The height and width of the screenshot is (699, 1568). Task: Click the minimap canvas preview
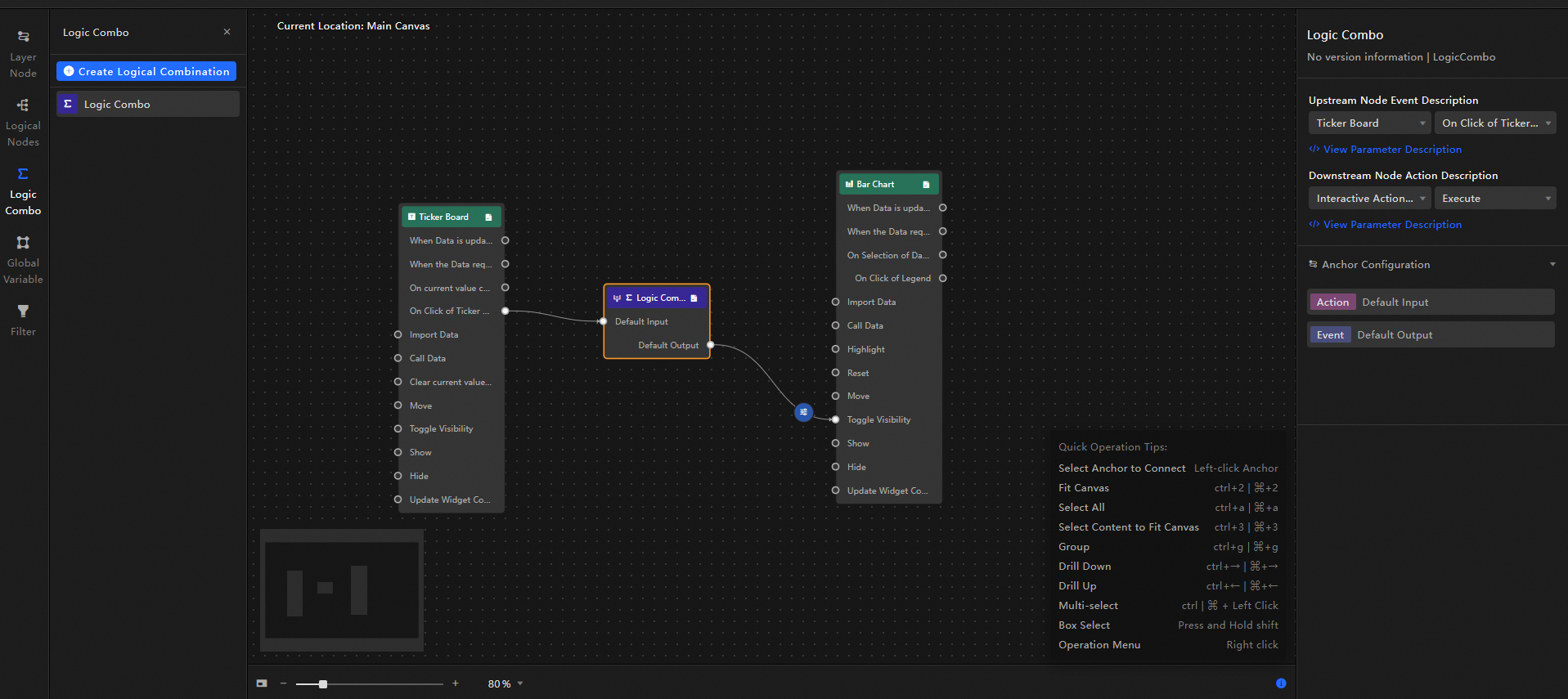342,590
